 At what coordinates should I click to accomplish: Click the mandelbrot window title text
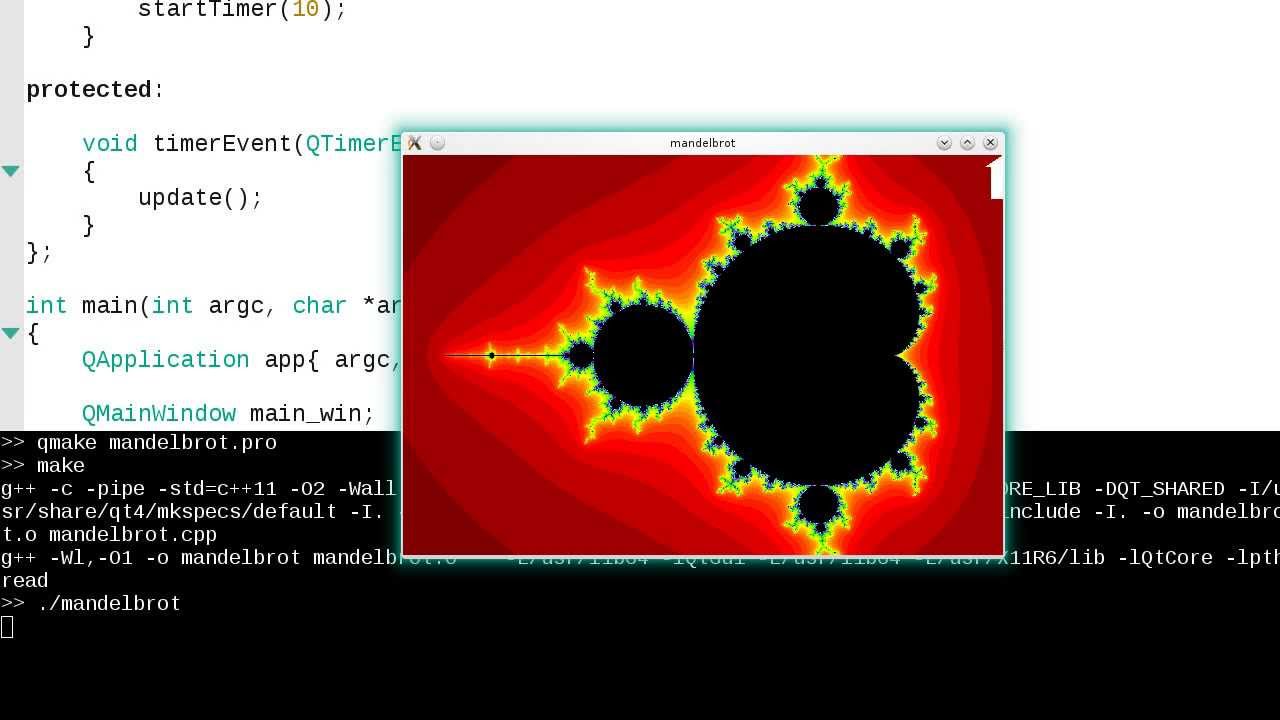pyautogui.click(x=702, y=143)
